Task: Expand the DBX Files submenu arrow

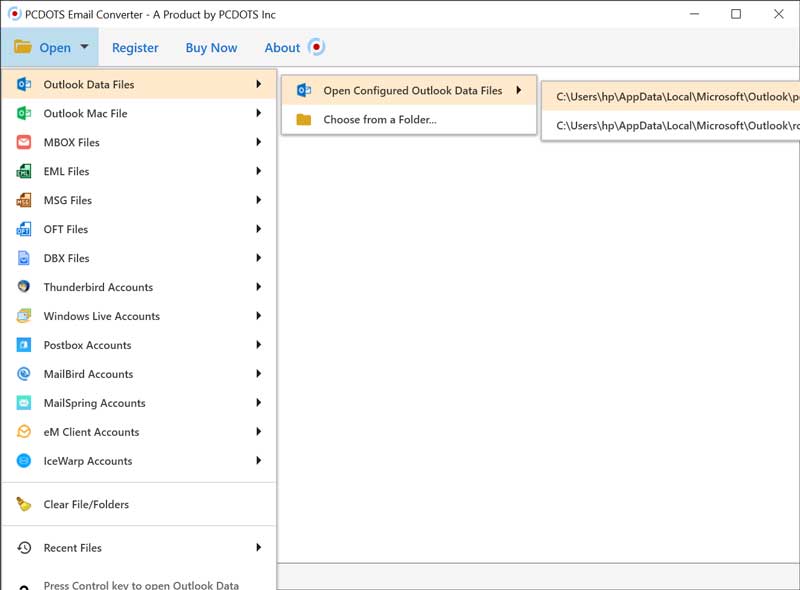Action: pyautogui.click(x=259, y=257)
